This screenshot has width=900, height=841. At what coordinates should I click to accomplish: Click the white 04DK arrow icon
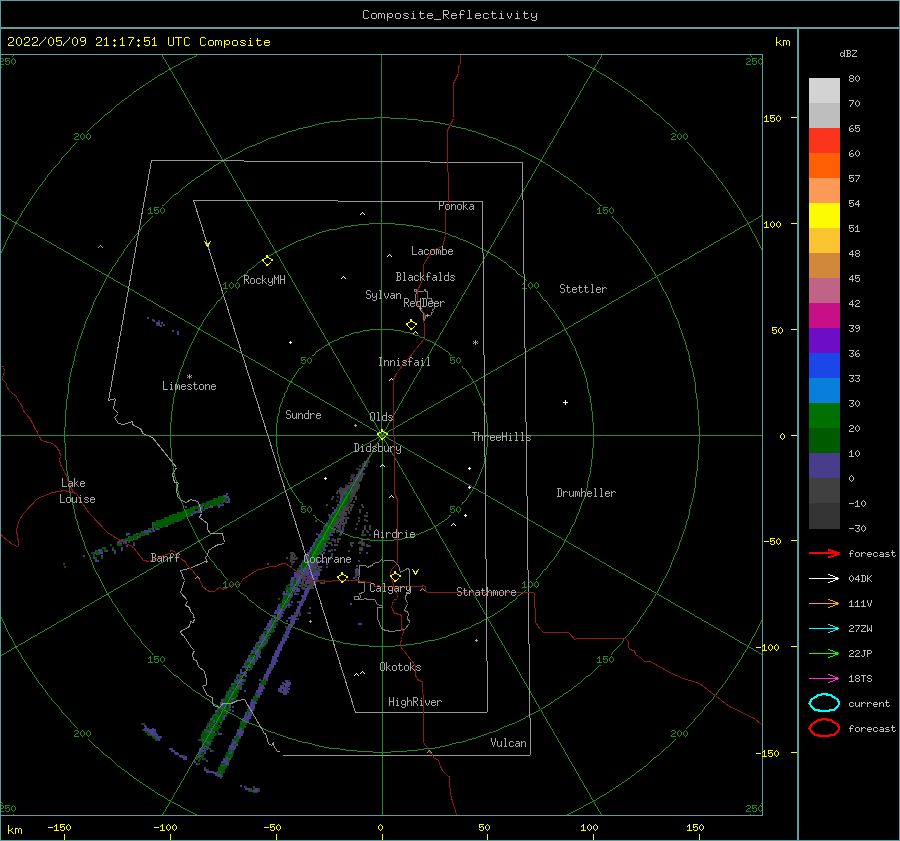[824, 579]
